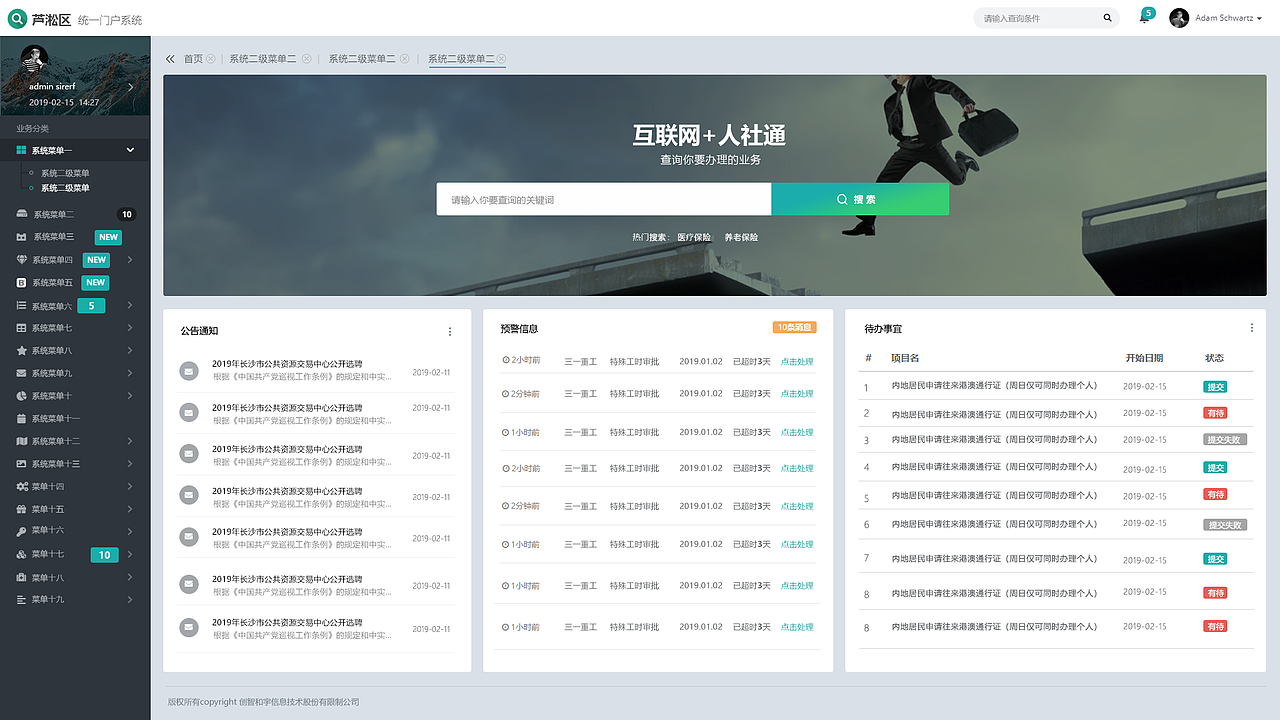This screenshot has height=720, width=1280.
Task: Click 养老保险 hot search link
Action: coord(741,237)
